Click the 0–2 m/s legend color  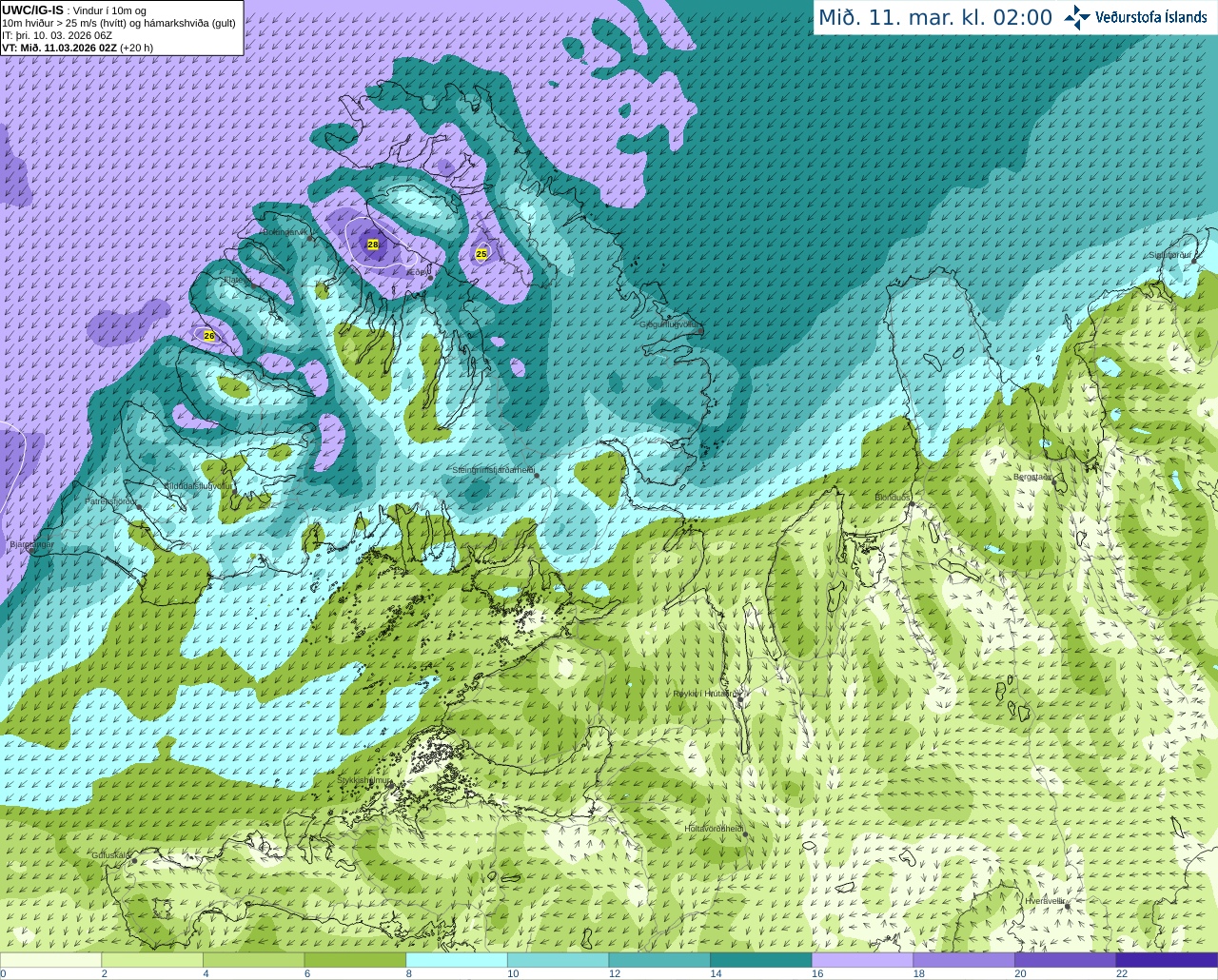coord(50,960)
